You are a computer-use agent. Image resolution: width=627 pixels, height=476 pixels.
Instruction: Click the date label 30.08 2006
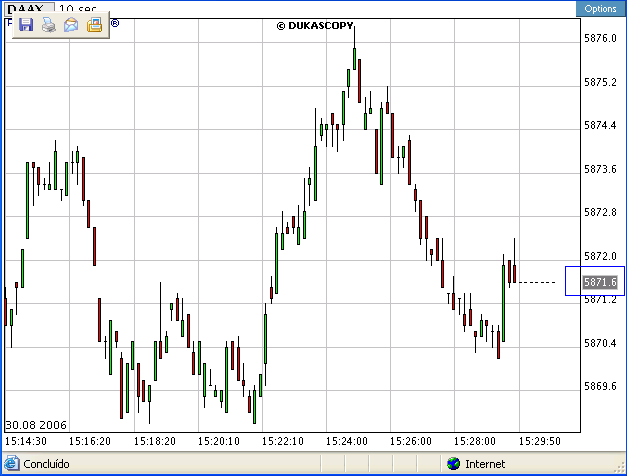pyautogui.click(x=36, y=425)
